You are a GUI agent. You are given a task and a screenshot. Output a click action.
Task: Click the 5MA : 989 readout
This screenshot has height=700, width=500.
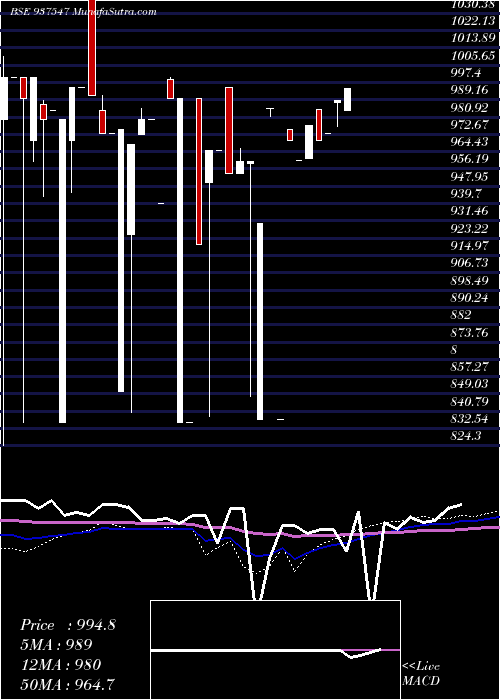(x=56, y=645)
